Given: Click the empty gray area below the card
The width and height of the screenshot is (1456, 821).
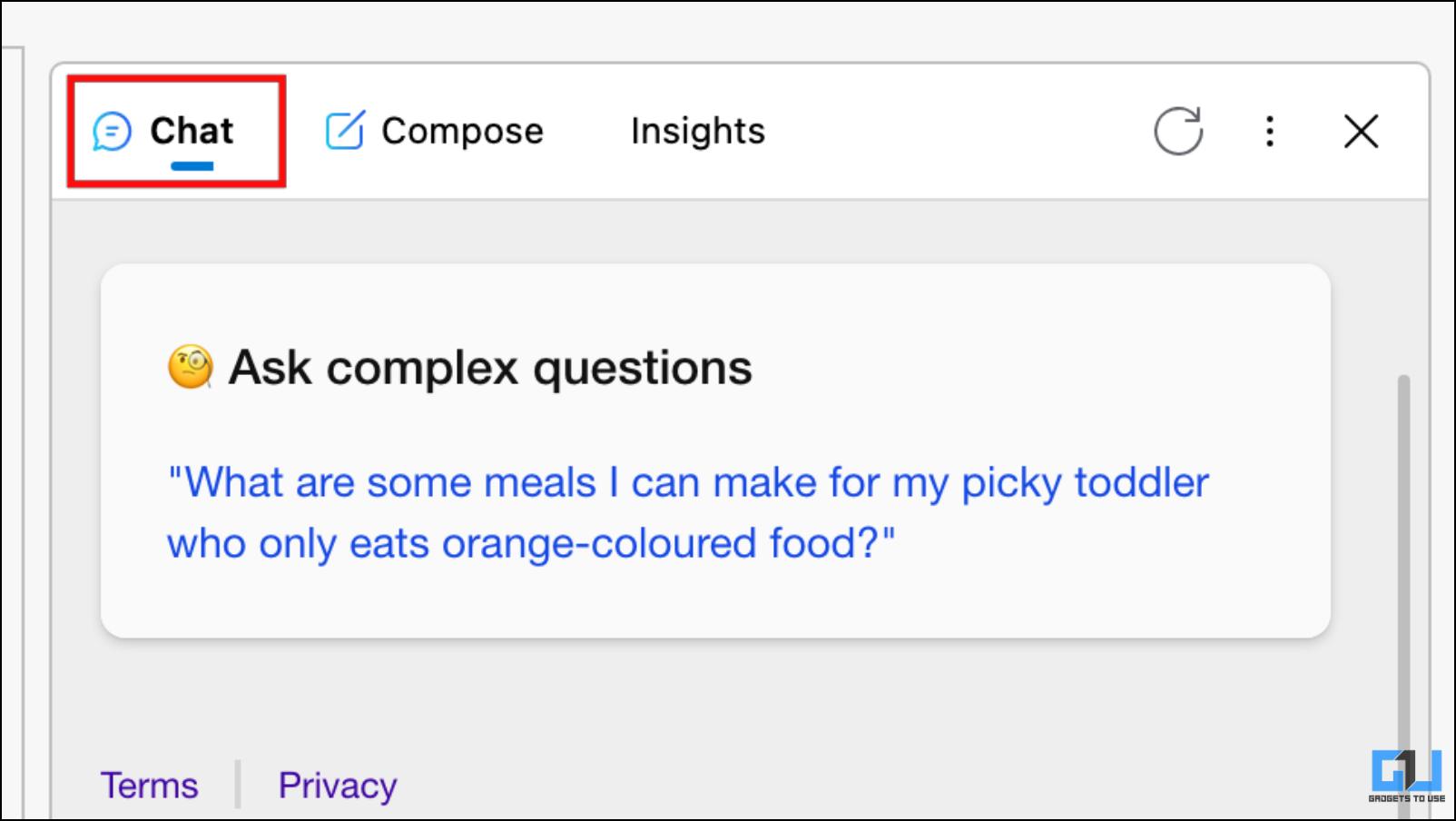Looking at the screenshot, I should point(715,699).
